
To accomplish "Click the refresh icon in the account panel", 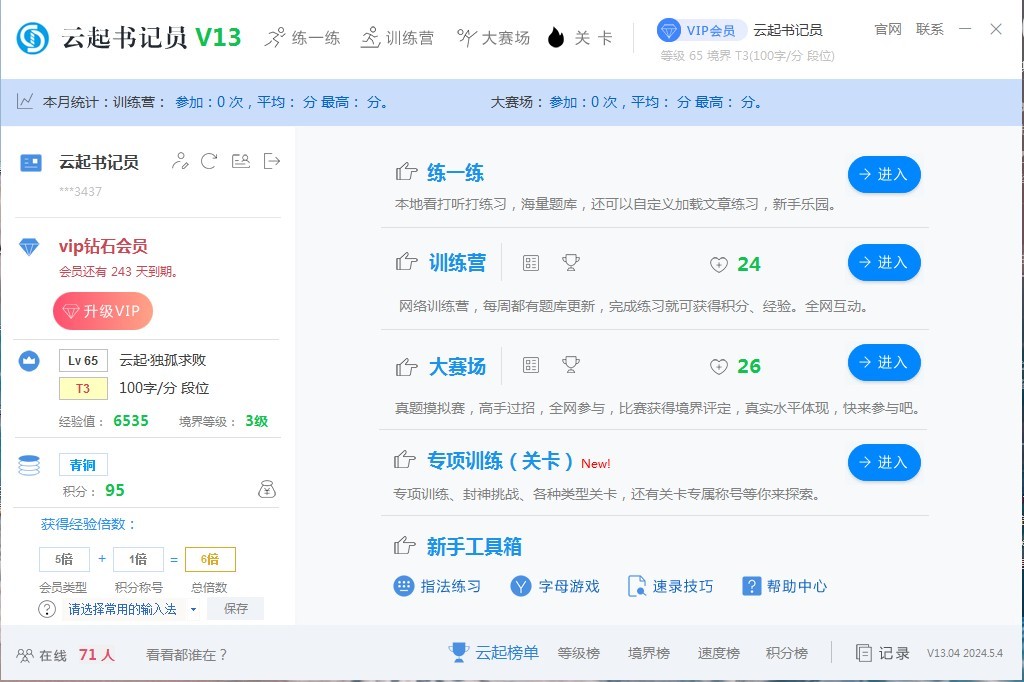I will 209,161.
